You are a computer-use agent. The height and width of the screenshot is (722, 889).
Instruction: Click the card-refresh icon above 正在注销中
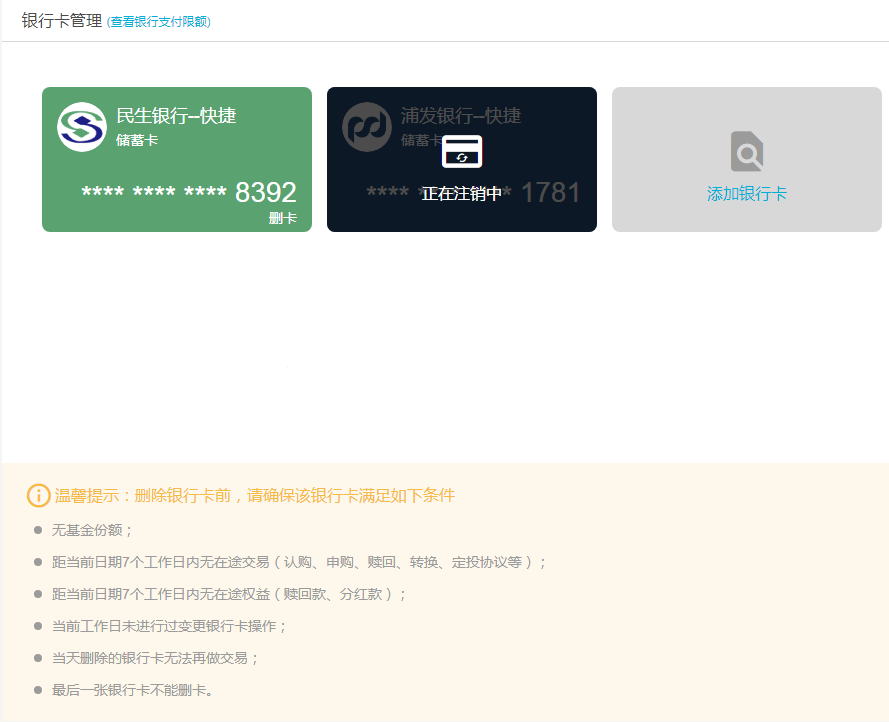click(x=462, y=152)
